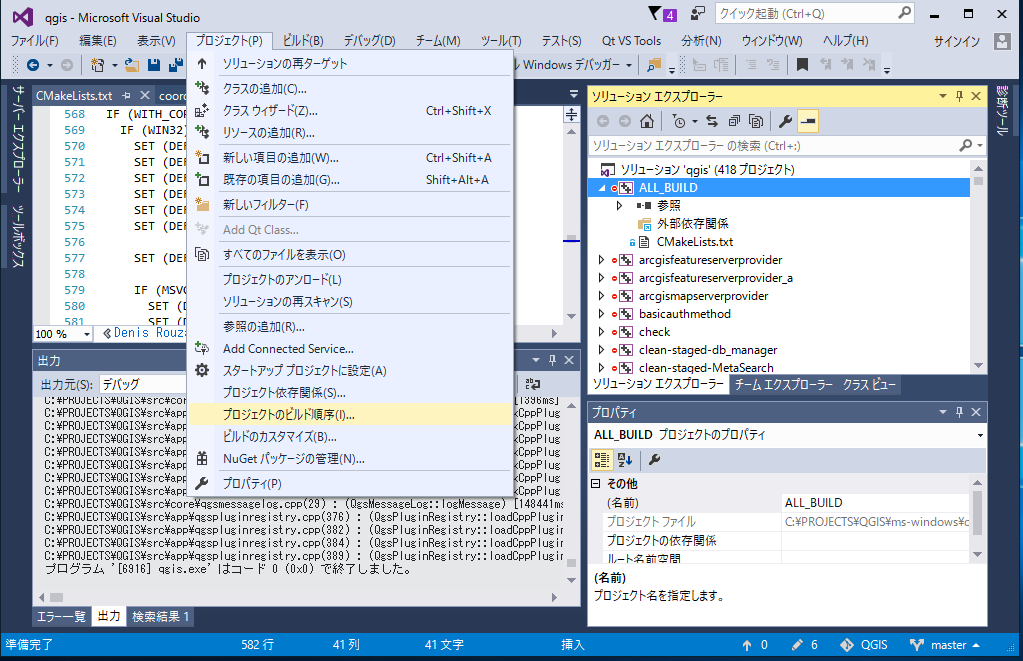Click the master branch button in status bar
This screenshot has width=1023, height=661.
point(943,645)
